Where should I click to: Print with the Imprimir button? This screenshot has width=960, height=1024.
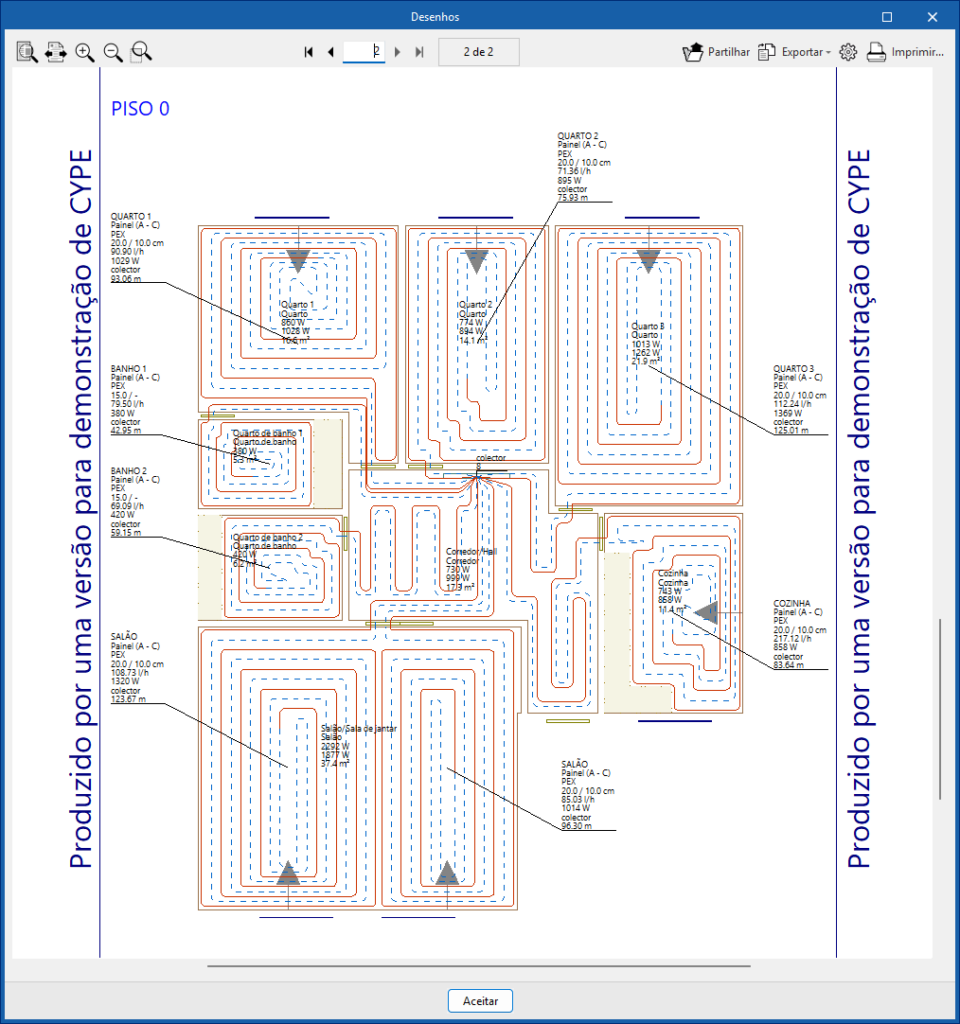905,52
